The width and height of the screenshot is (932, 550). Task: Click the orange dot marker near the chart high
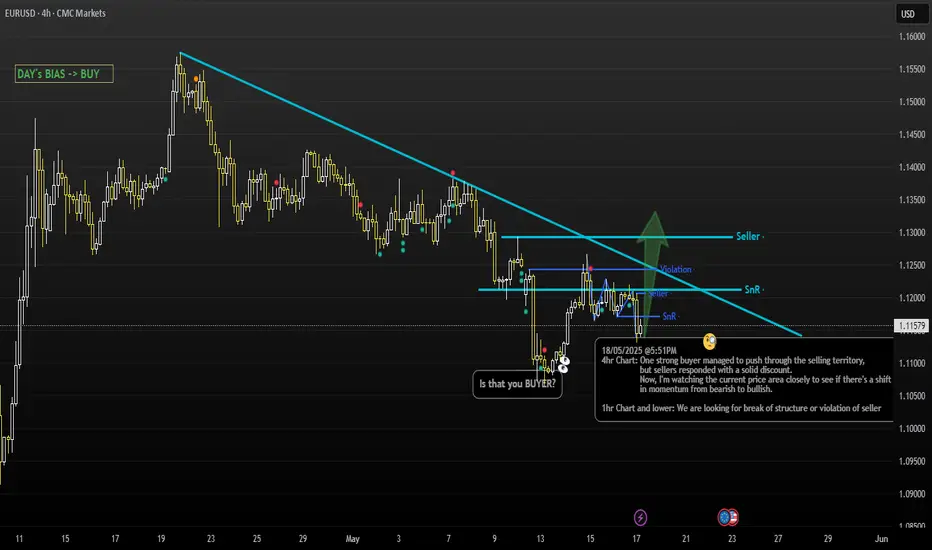tap(196, 78)
